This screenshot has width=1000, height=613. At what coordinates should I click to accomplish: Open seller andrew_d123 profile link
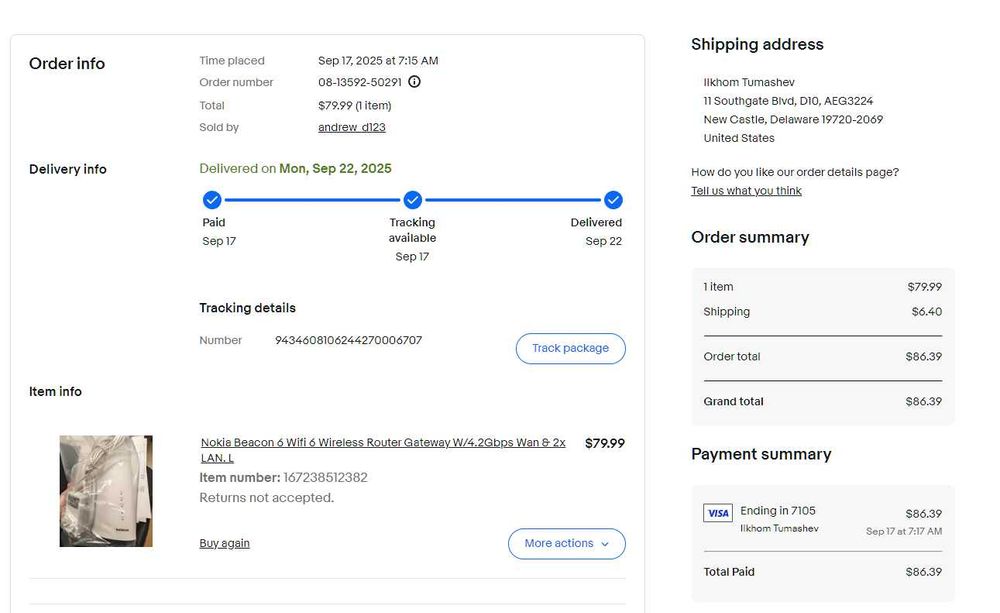tap(352, 127)
